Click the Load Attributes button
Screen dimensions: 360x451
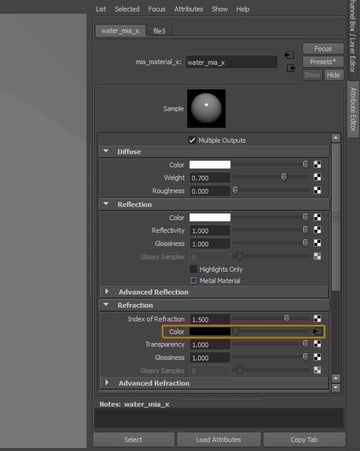pyautogui.click(x=218, y=440)
